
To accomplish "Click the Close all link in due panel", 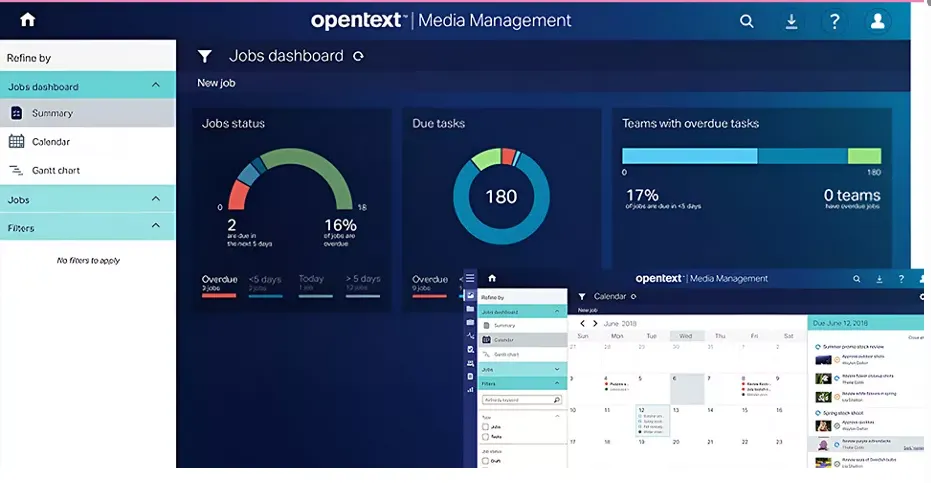I will click(x=915, y=337).
